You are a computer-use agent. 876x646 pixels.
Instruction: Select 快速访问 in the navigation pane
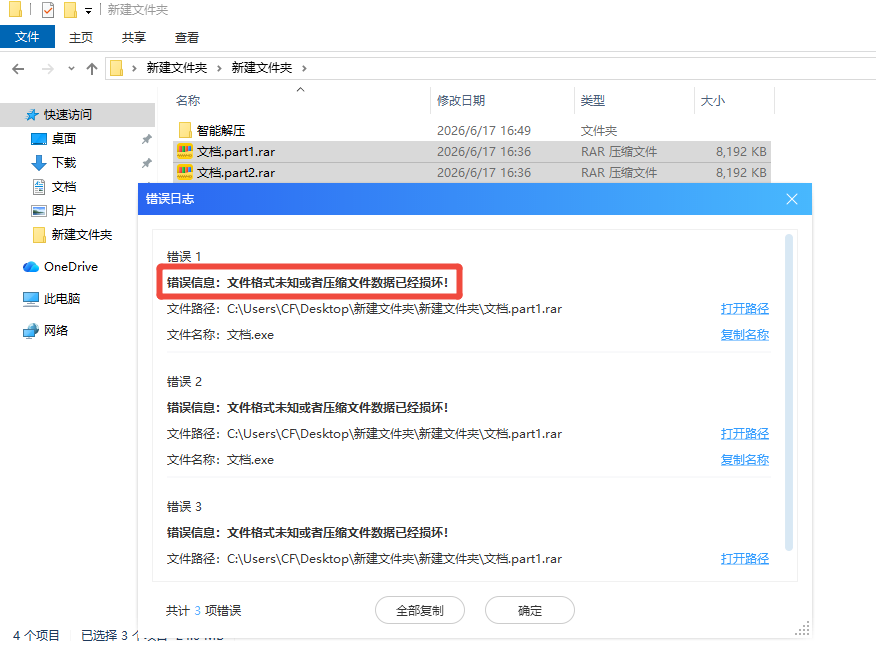(68, 115)
